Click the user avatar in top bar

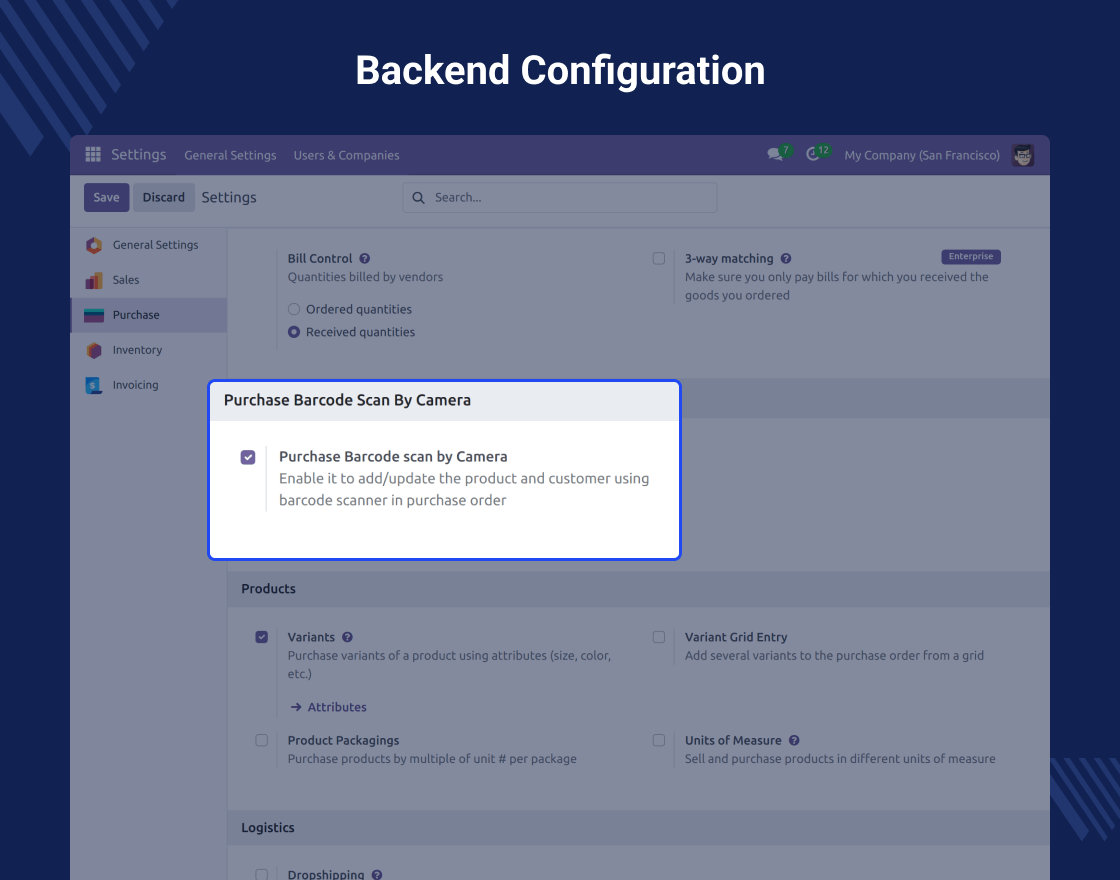(x=1022, y=155)
